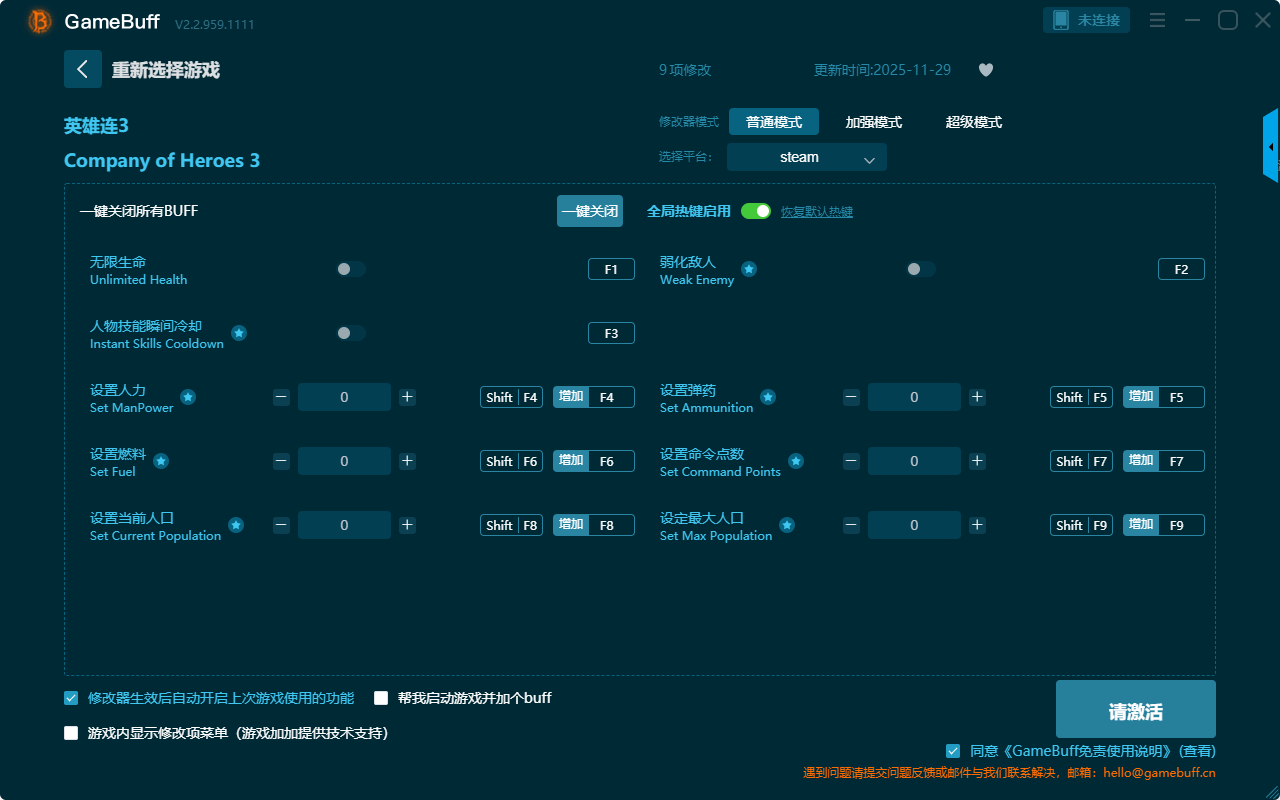Open the hamburger menu in title bar
This screenshot has width=1280, height=800.
pyautogui.click(x=1157, y=20)
